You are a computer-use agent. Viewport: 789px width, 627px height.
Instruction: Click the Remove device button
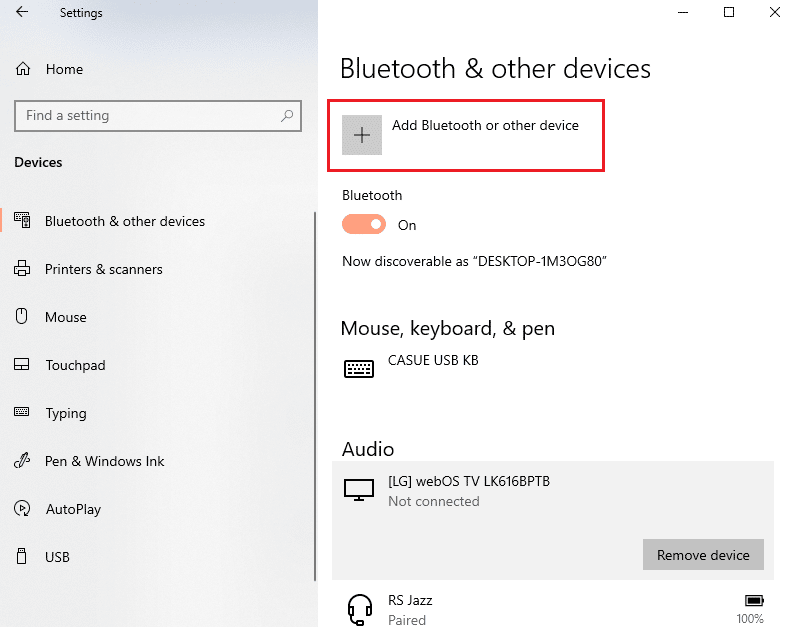[x=703, y=555]
